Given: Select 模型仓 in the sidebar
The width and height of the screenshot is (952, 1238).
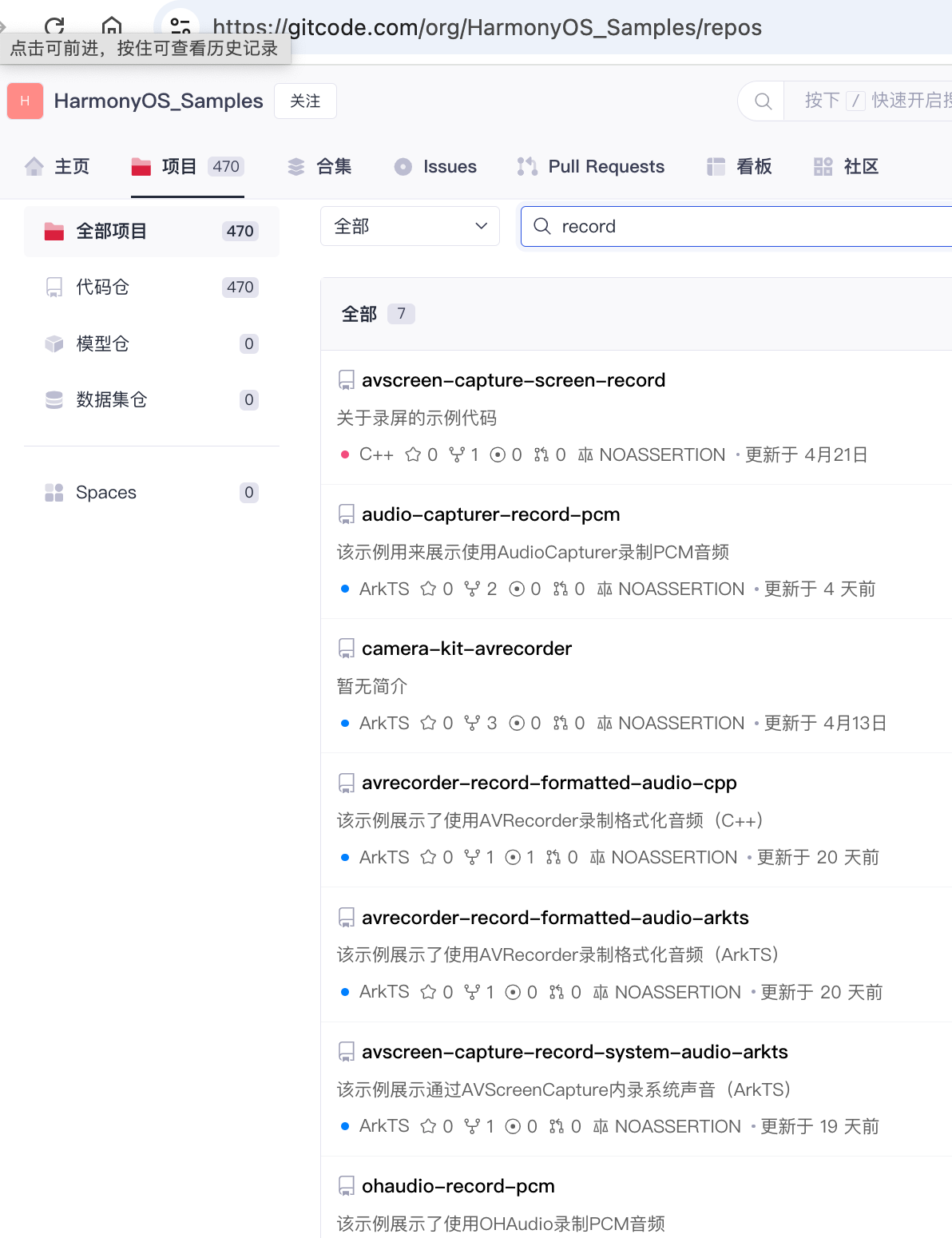Looking at the screenshot, I should (x=152, y=343).
